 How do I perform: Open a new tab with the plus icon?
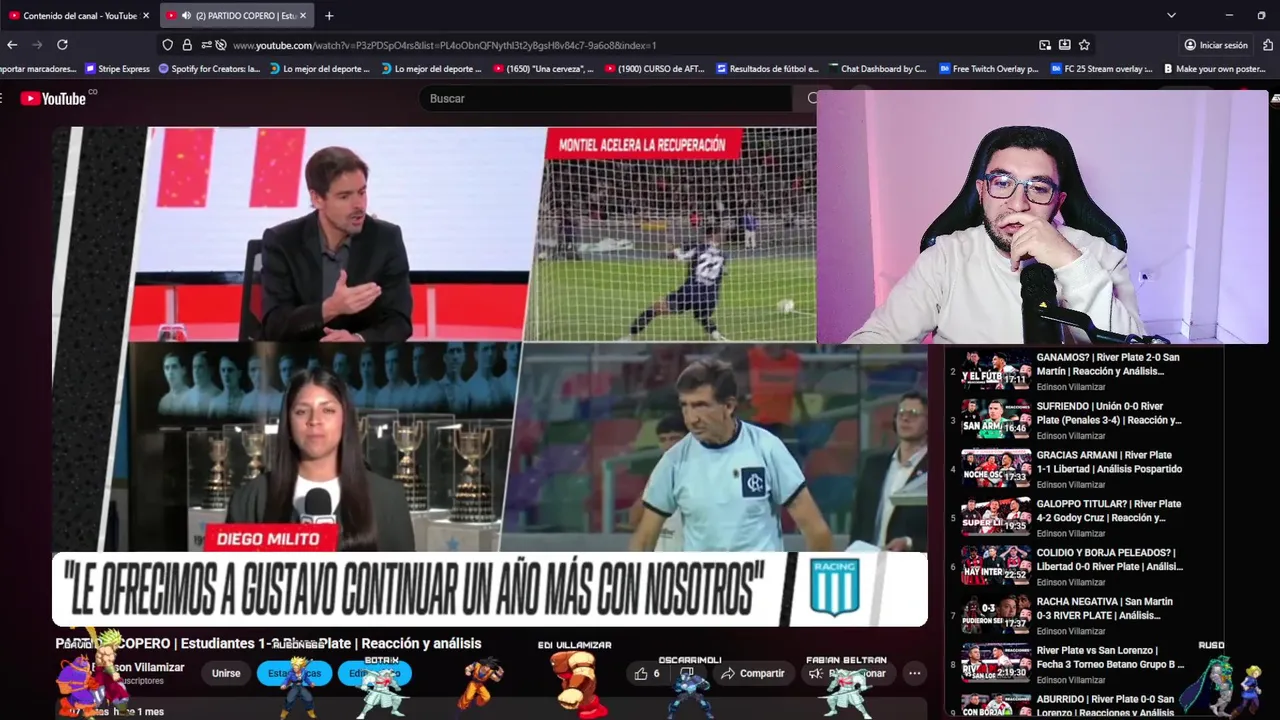tap(329, 16)
